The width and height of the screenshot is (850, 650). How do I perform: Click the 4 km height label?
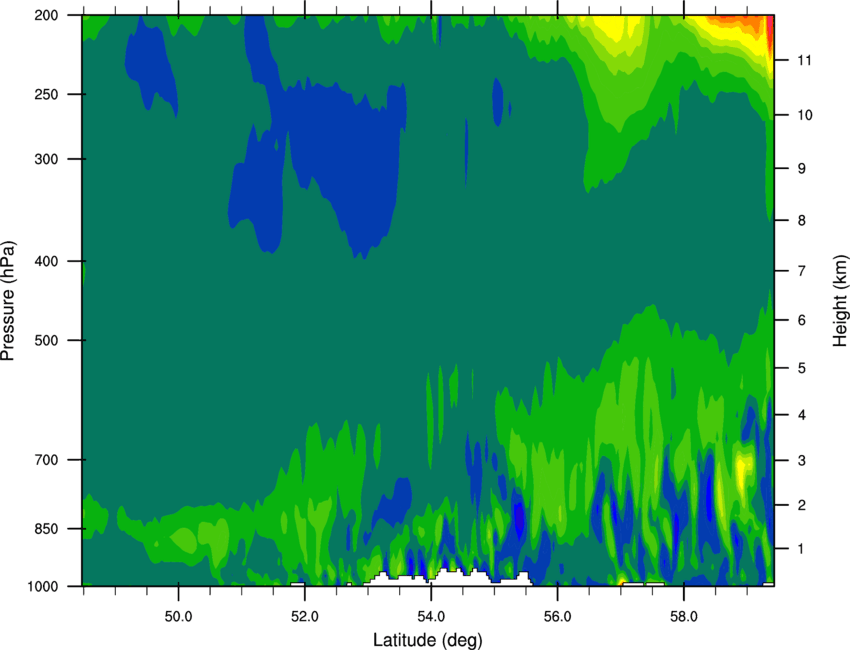(802, 415)
